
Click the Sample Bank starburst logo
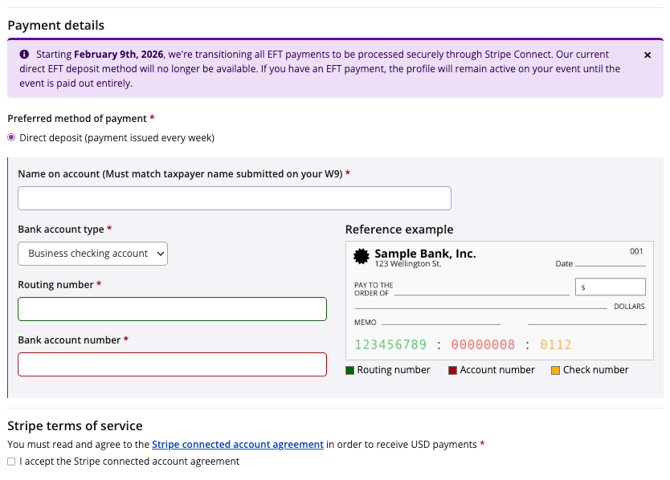pos(362,257)
